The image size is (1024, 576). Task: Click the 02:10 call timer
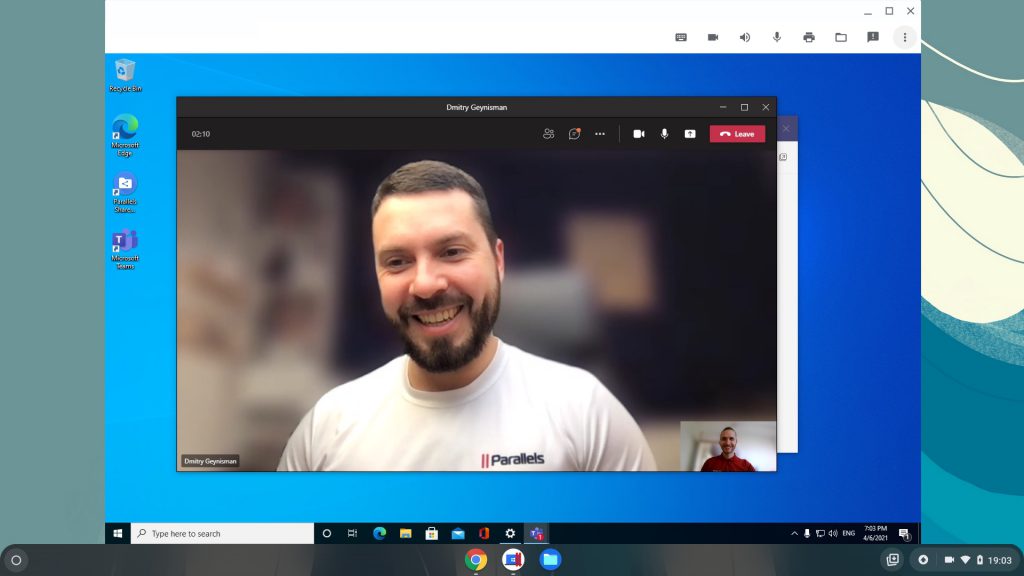point(200,134)
